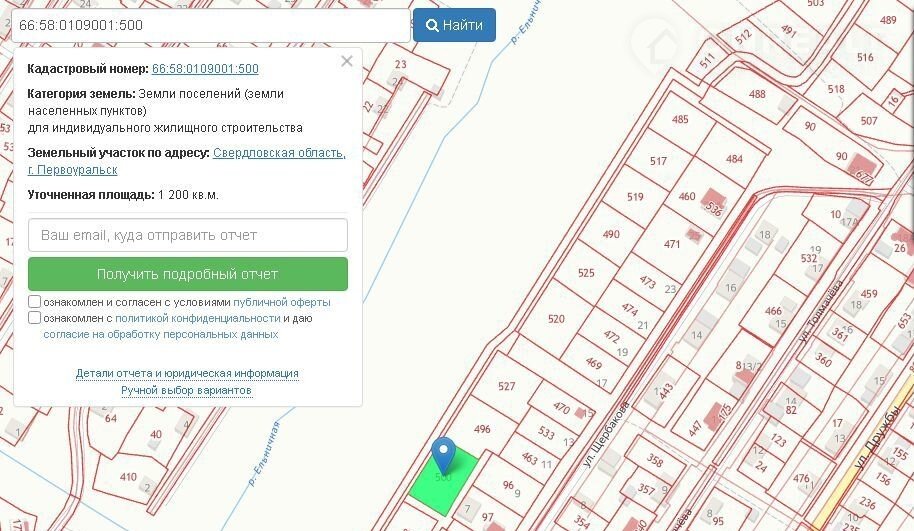Select parcel 520 on the map
The height and width of the screenshot is (531, 914).
pyautogui.click(x=556, y=319)
